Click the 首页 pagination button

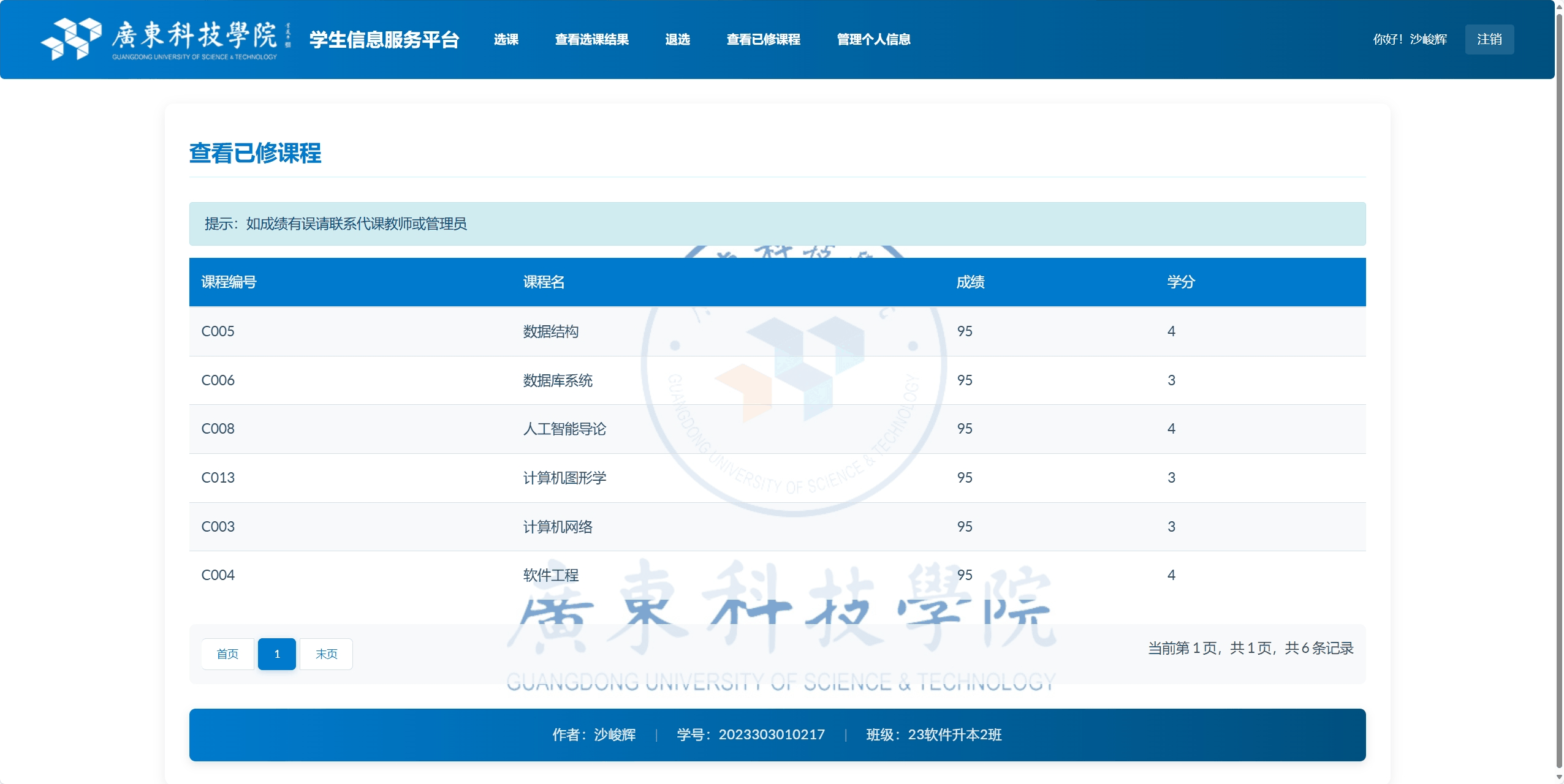pos(227,654)
